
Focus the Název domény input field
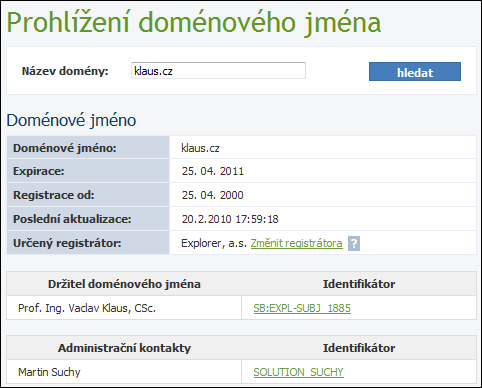point(218,71)
